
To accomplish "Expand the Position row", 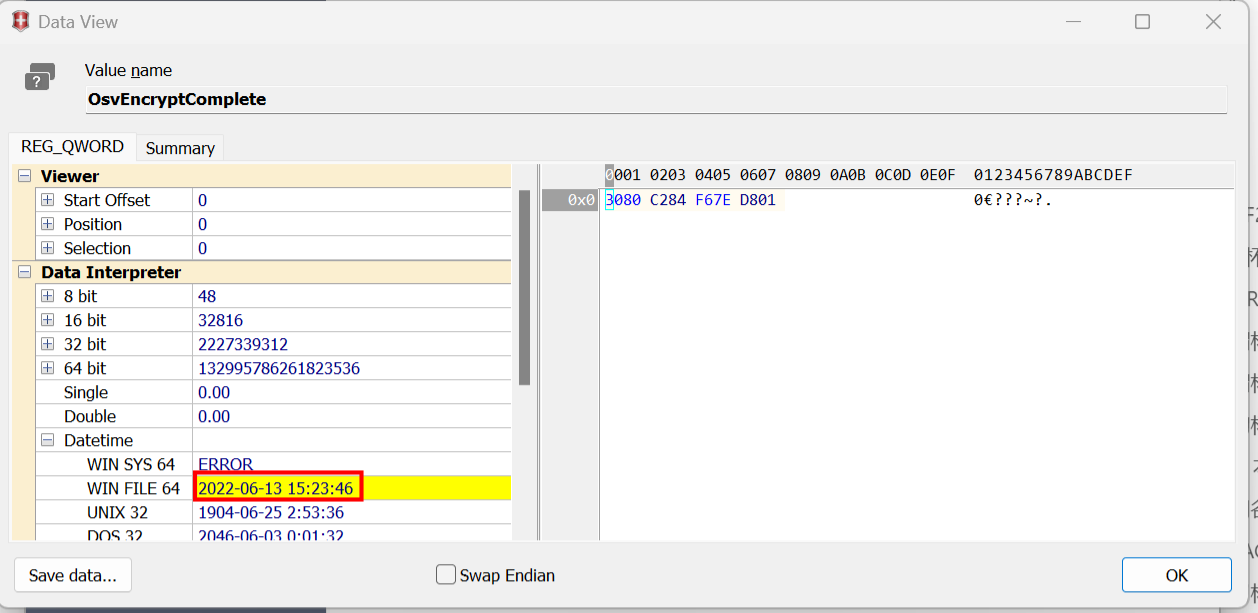I will point(47,224).
